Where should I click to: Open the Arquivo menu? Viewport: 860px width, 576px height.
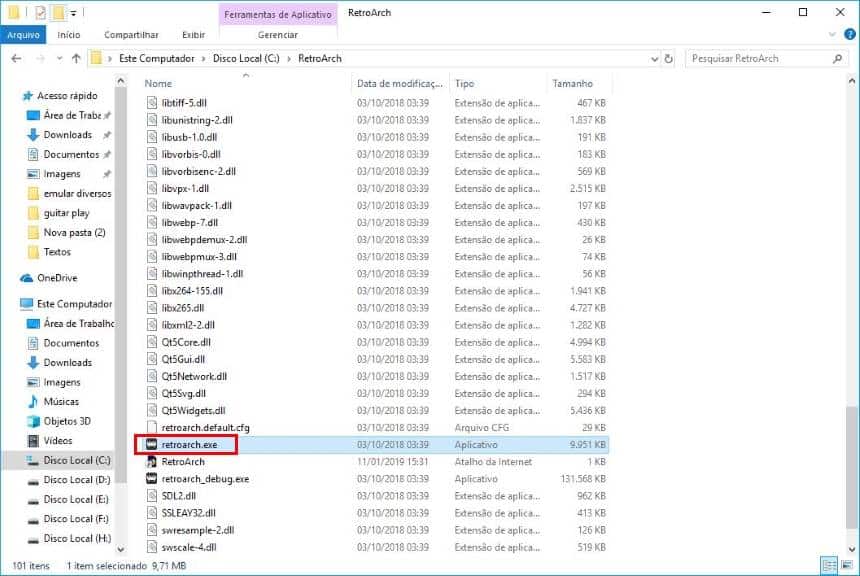(23, 35)
